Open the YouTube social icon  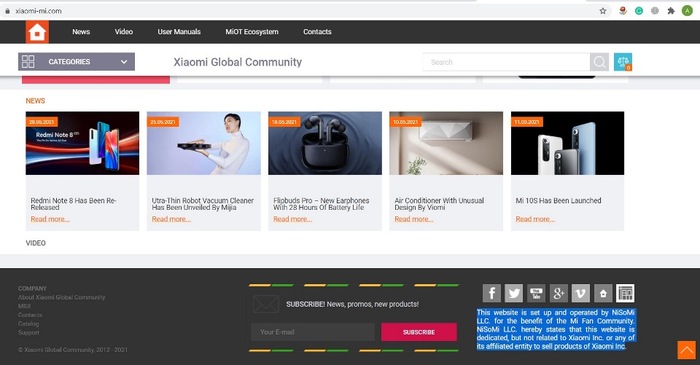[536, 293]
